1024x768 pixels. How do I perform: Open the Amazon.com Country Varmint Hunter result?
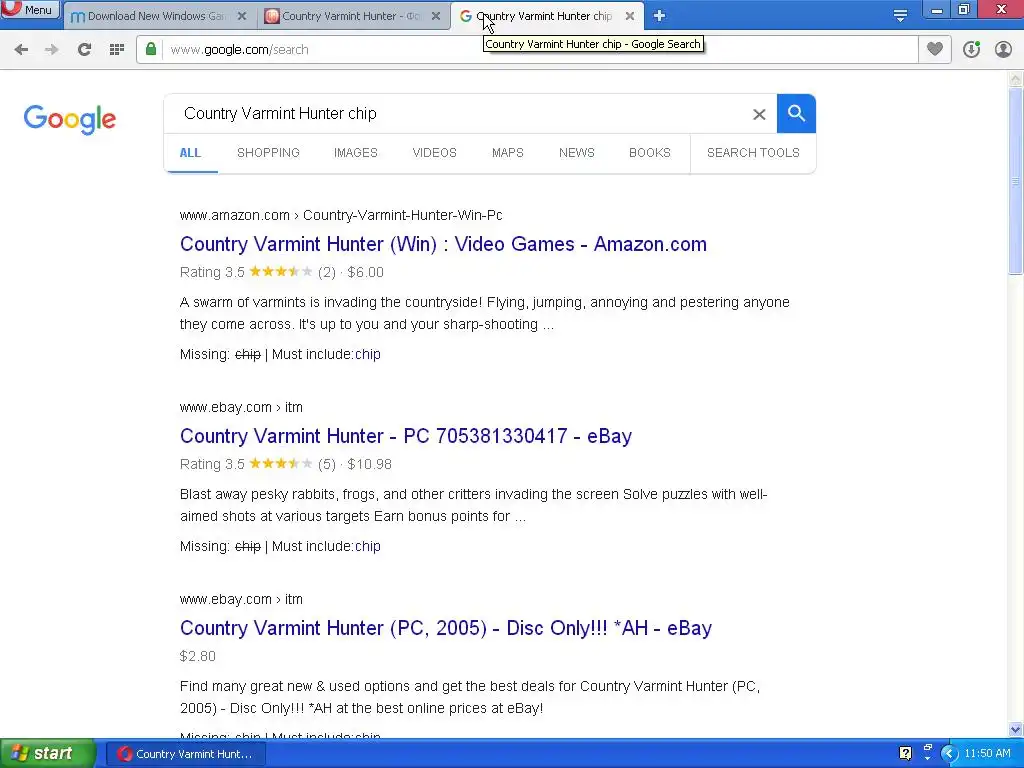click(x=443, y=244)
